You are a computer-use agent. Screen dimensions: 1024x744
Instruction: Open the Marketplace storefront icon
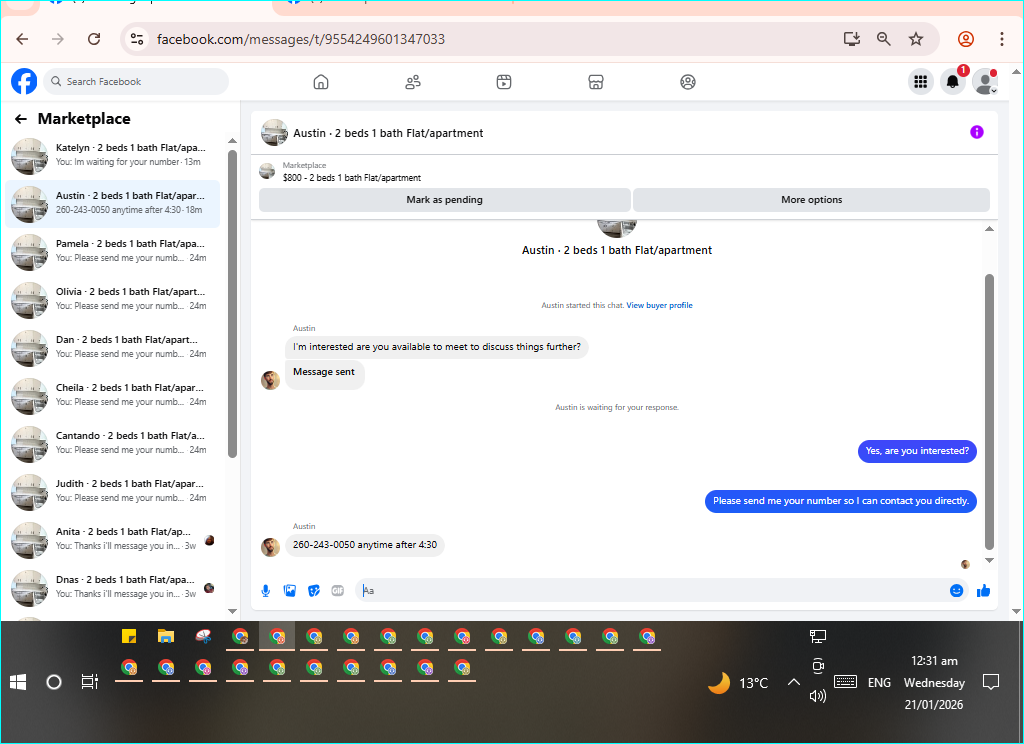[x=596, y=82]
